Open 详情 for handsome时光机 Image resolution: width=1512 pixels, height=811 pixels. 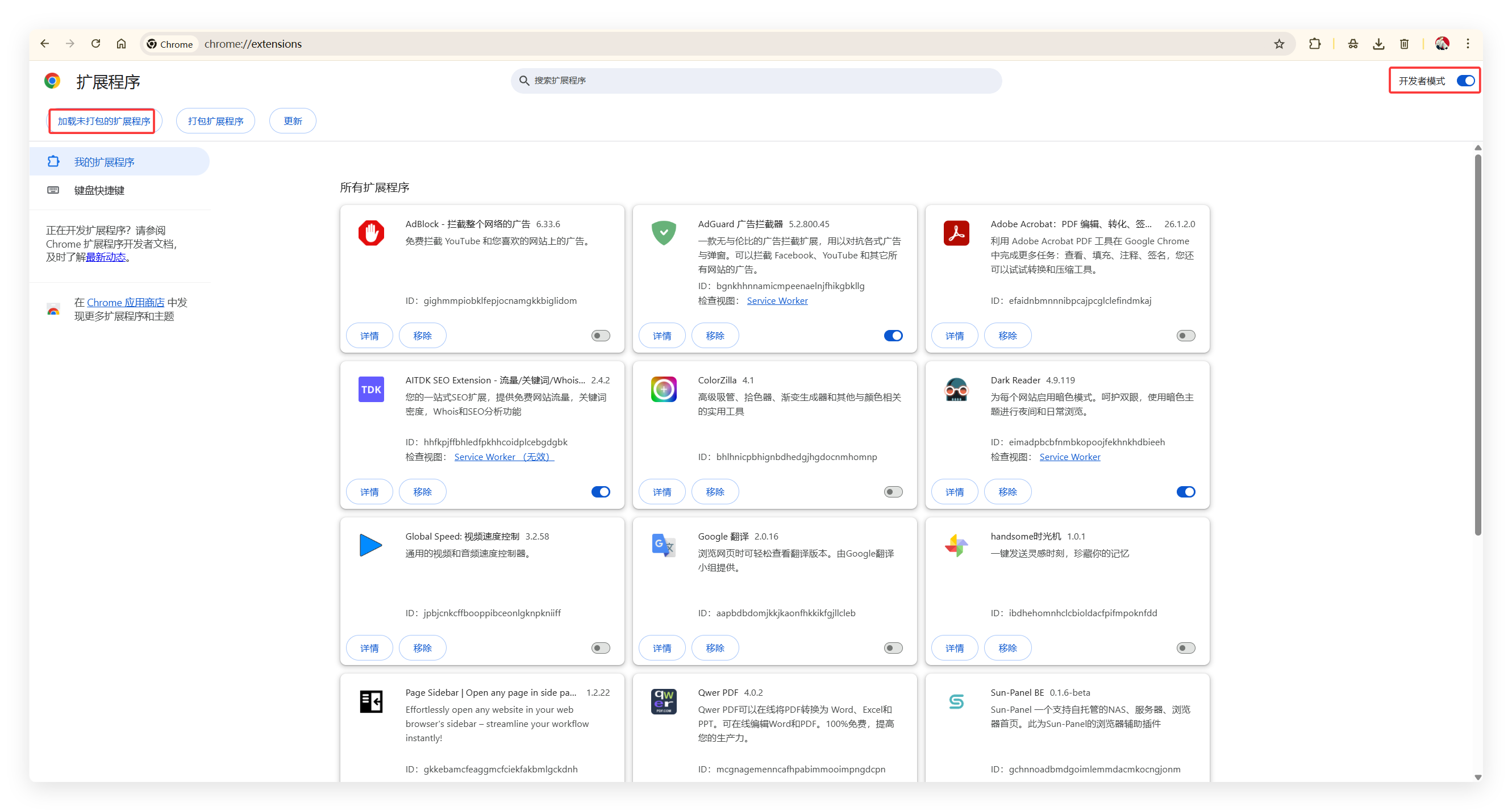point(955,648)
